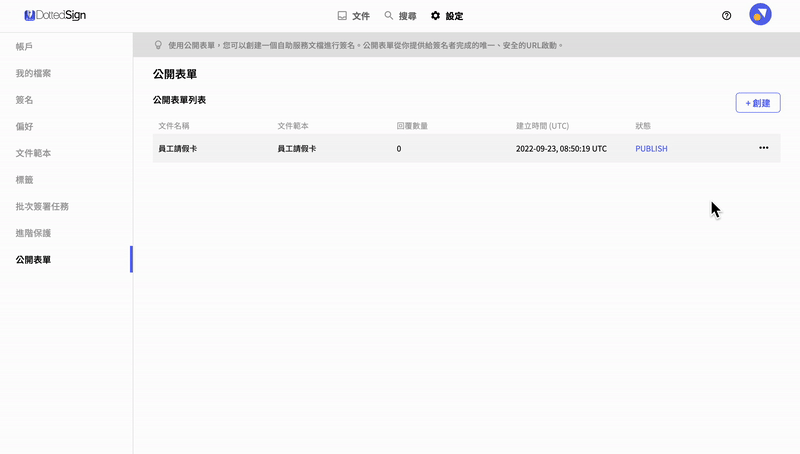This screenshot has width=800, height=454.
Task: Select 標籤 in the sidebar
Action: (24, 180)
